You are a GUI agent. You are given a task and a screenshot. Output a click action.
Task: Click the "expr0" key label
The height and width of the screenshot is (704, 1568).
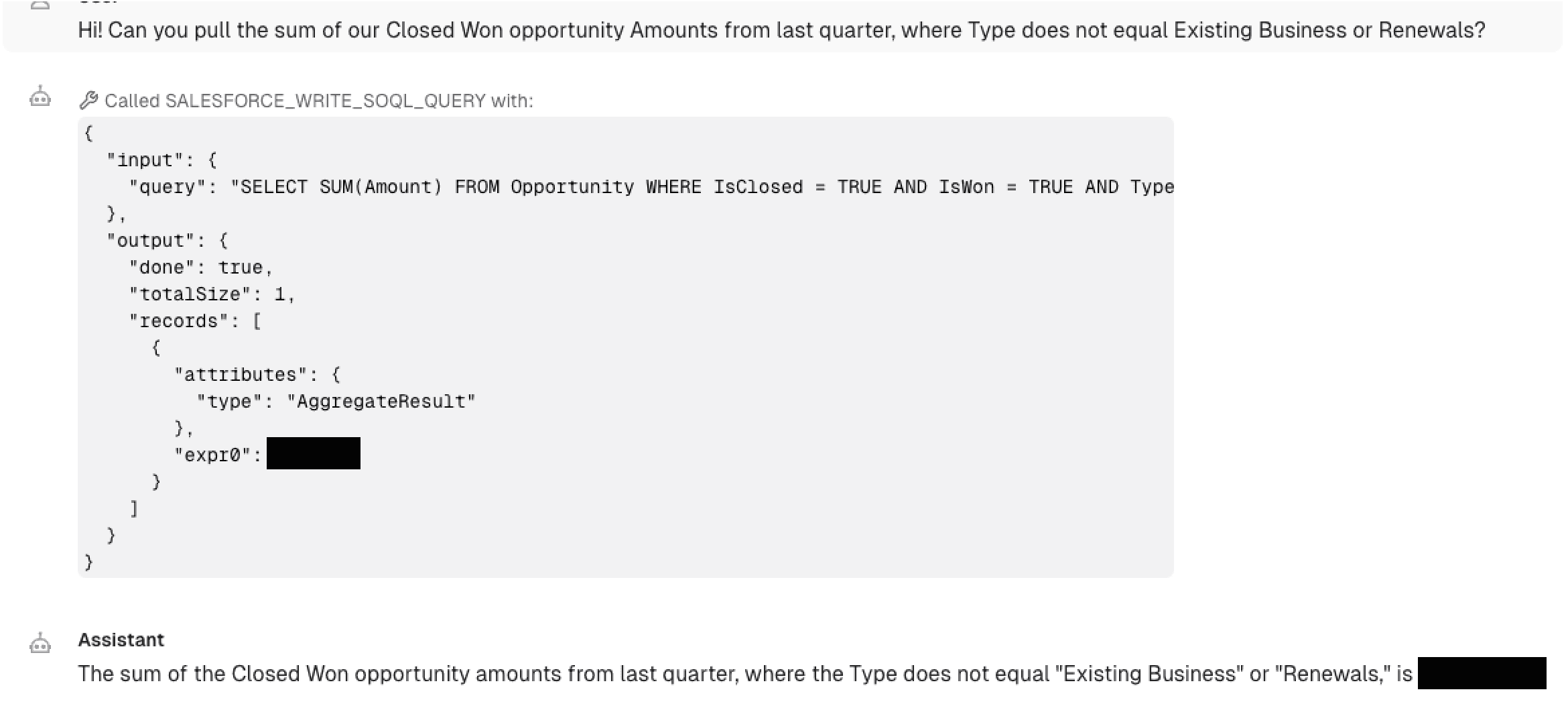coord(212,455)
